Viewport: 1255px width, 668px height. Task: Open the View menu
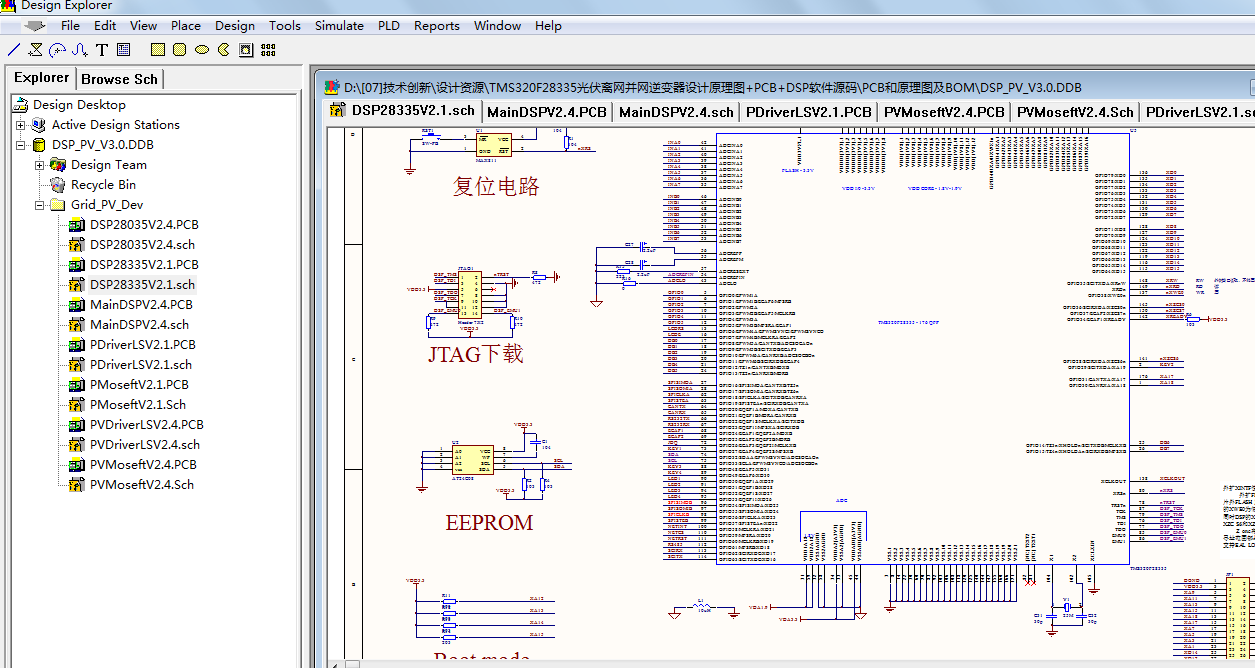[143, 26]
